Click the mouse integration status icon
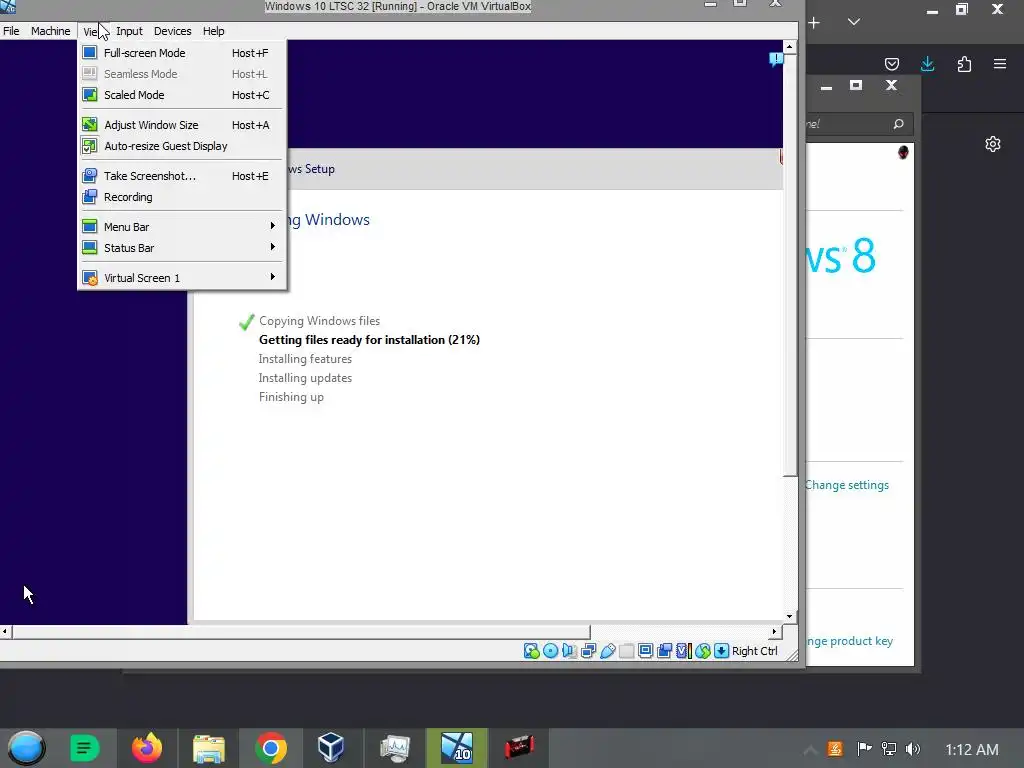Image resolution: width=1024 pixels, height=768 pixels. 703,650
